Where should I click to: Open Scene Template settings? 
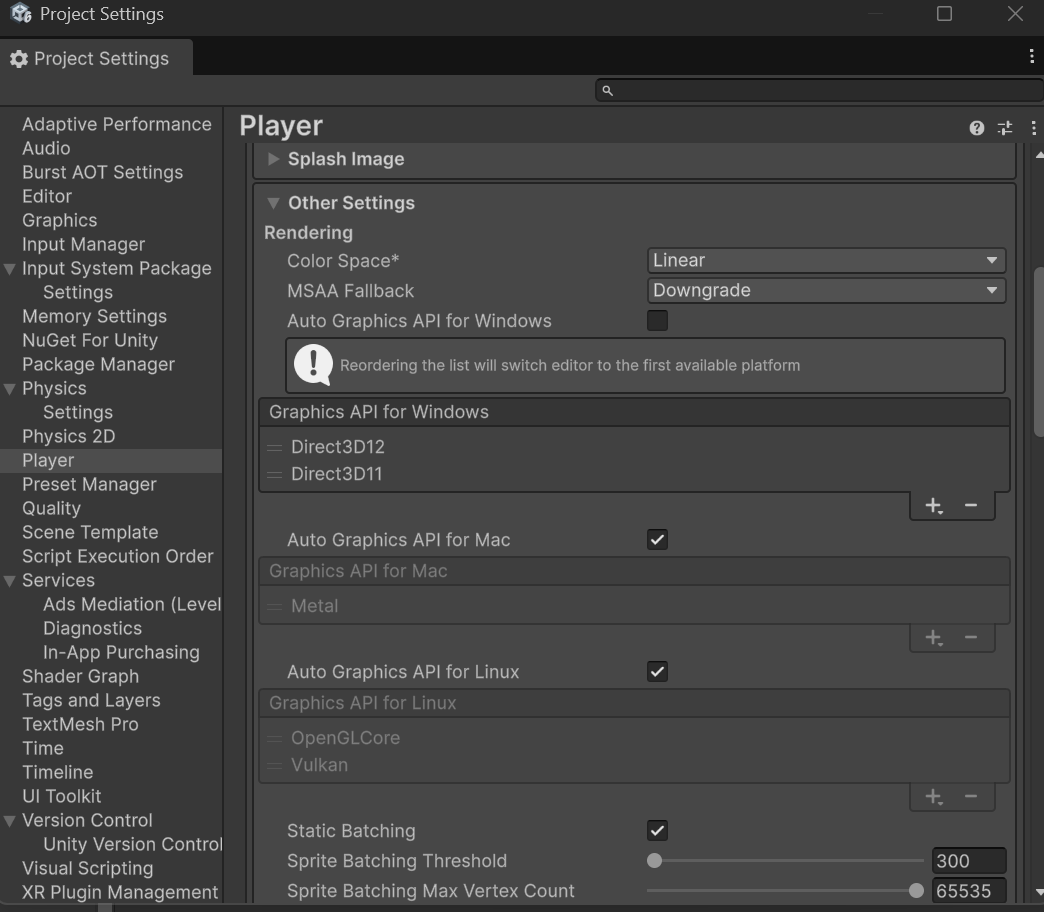pyautogui.click(x=90, y=532)
